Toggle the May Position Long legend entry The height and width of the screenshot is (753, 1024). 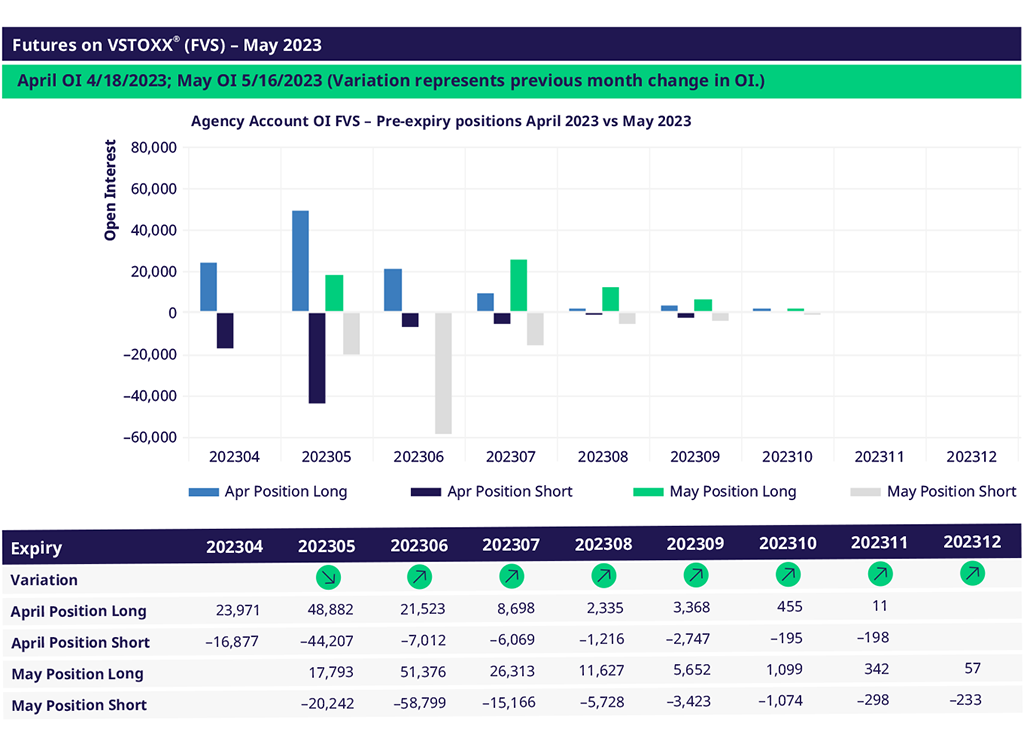(715, 491)
